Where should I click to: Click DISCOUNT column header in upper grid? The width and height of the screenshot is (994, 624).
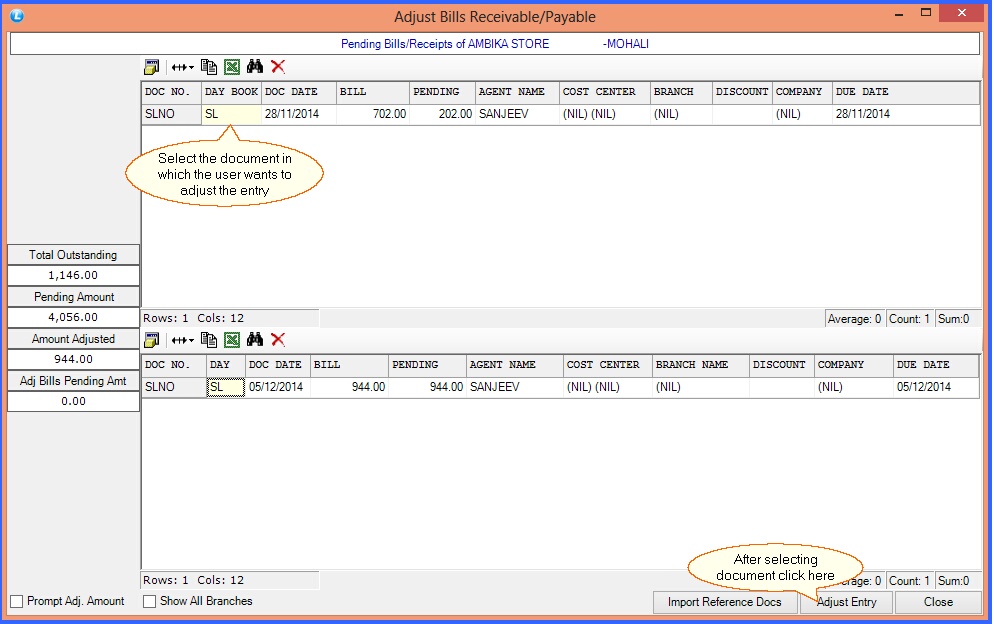click(x=742, y=92)
